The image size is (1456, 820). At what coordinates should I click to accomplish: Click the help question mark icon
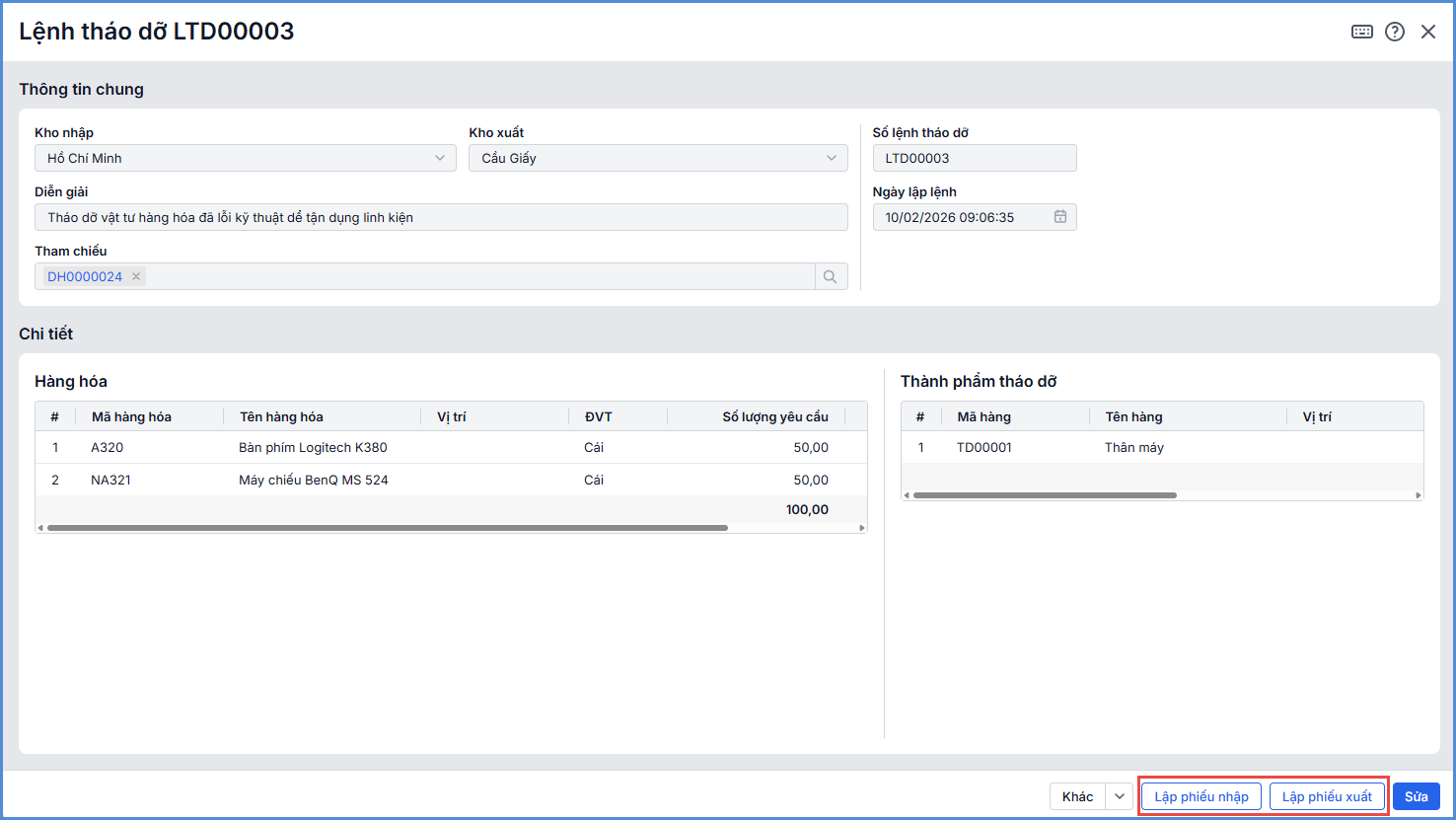point(1394,32)
